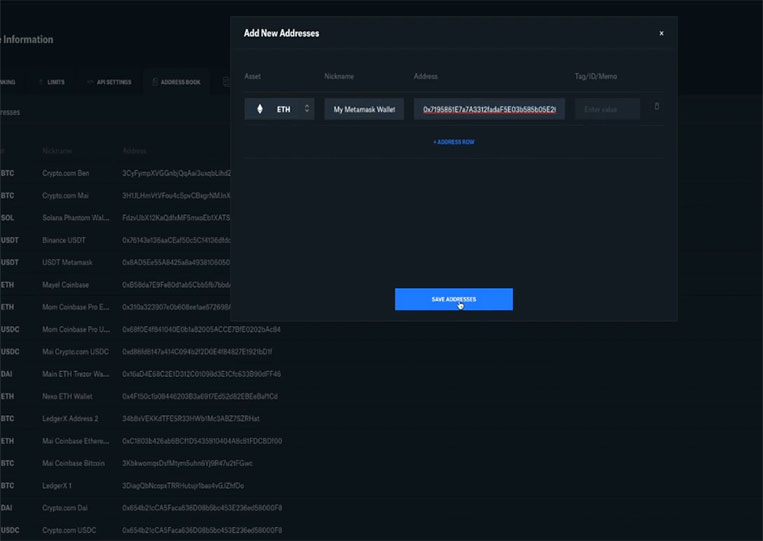The width and height of the screenshot is (763, 541).
Task: Click the address starting 34b8vVEKKdTFE
Action: pos(191,419)
